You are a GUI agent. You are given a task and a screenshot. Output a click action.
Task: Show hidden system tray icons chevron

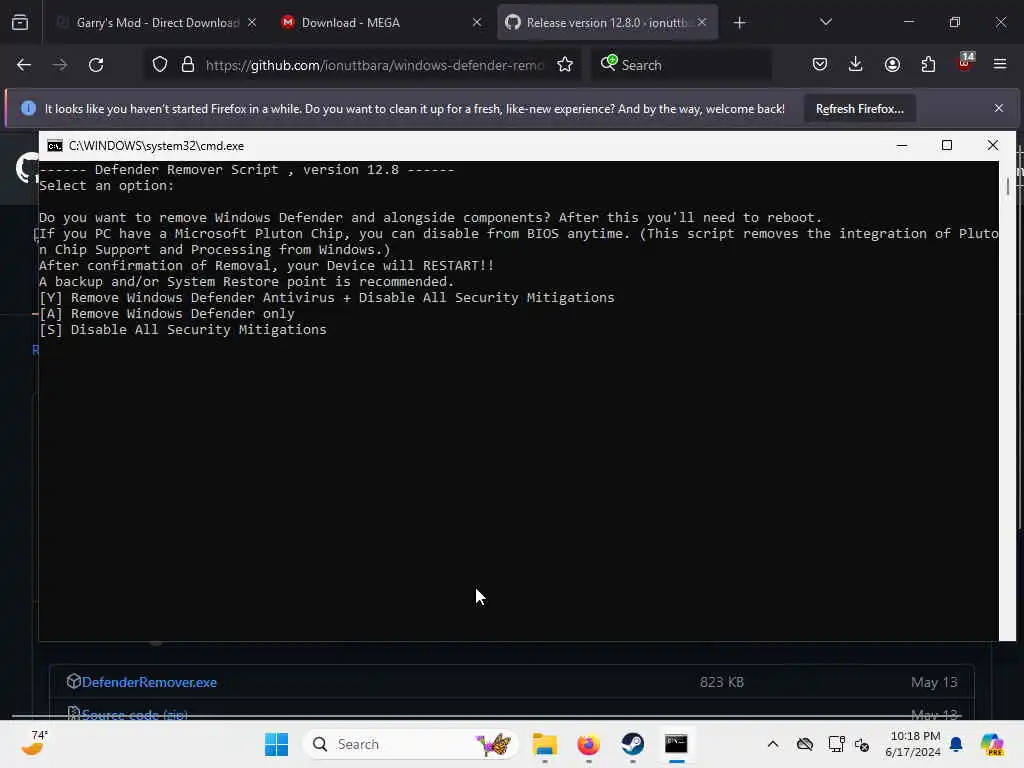[x=773, y=744]
